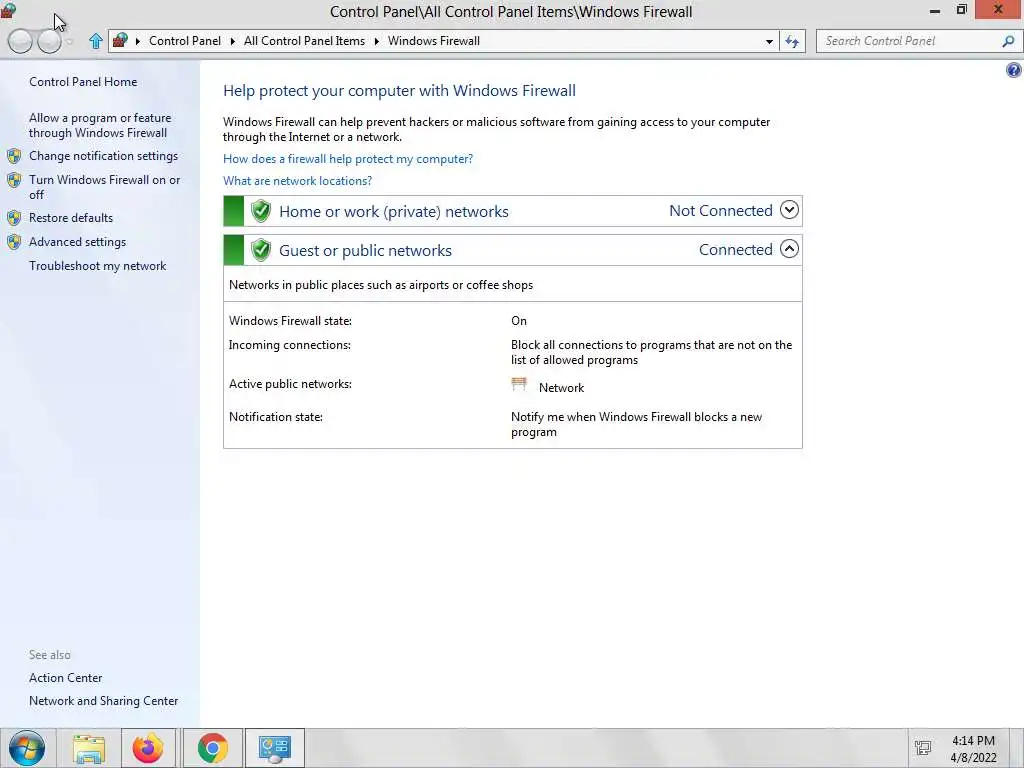
Task: Open How does a firewall help link
Action: click(x=348, y=159)
